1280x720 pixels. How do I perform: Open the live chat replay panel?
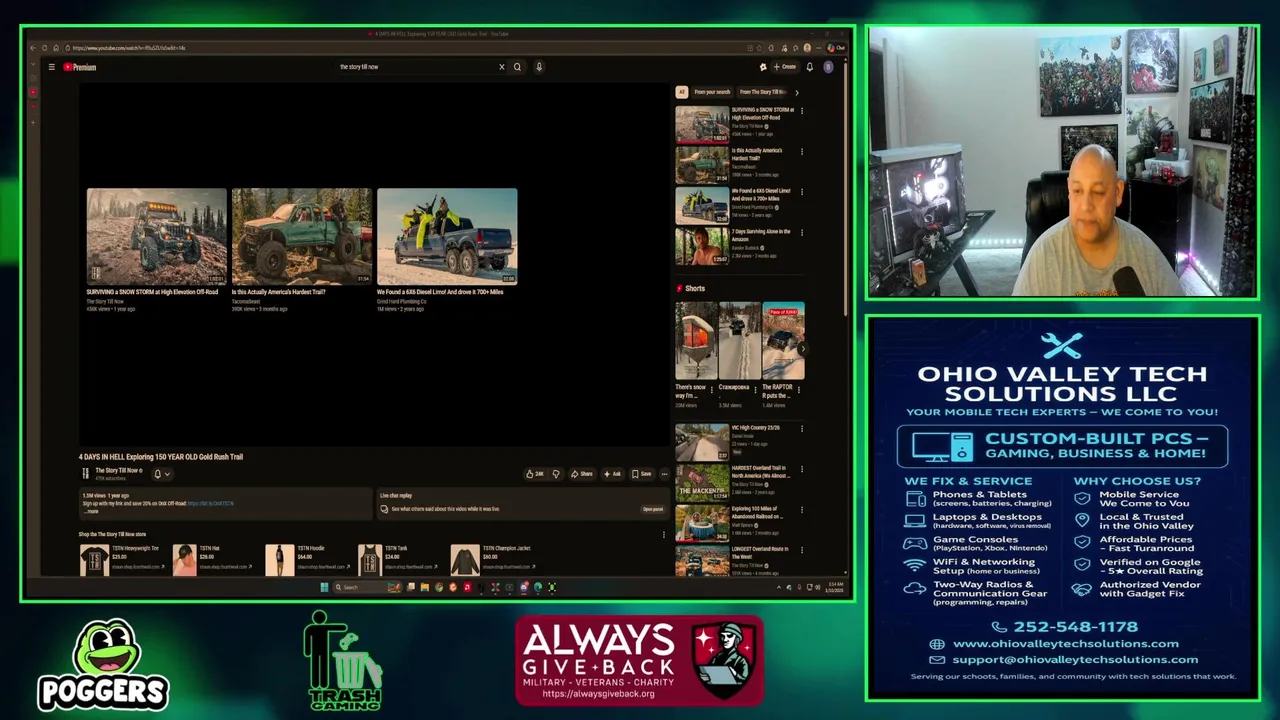click(653, 509)
